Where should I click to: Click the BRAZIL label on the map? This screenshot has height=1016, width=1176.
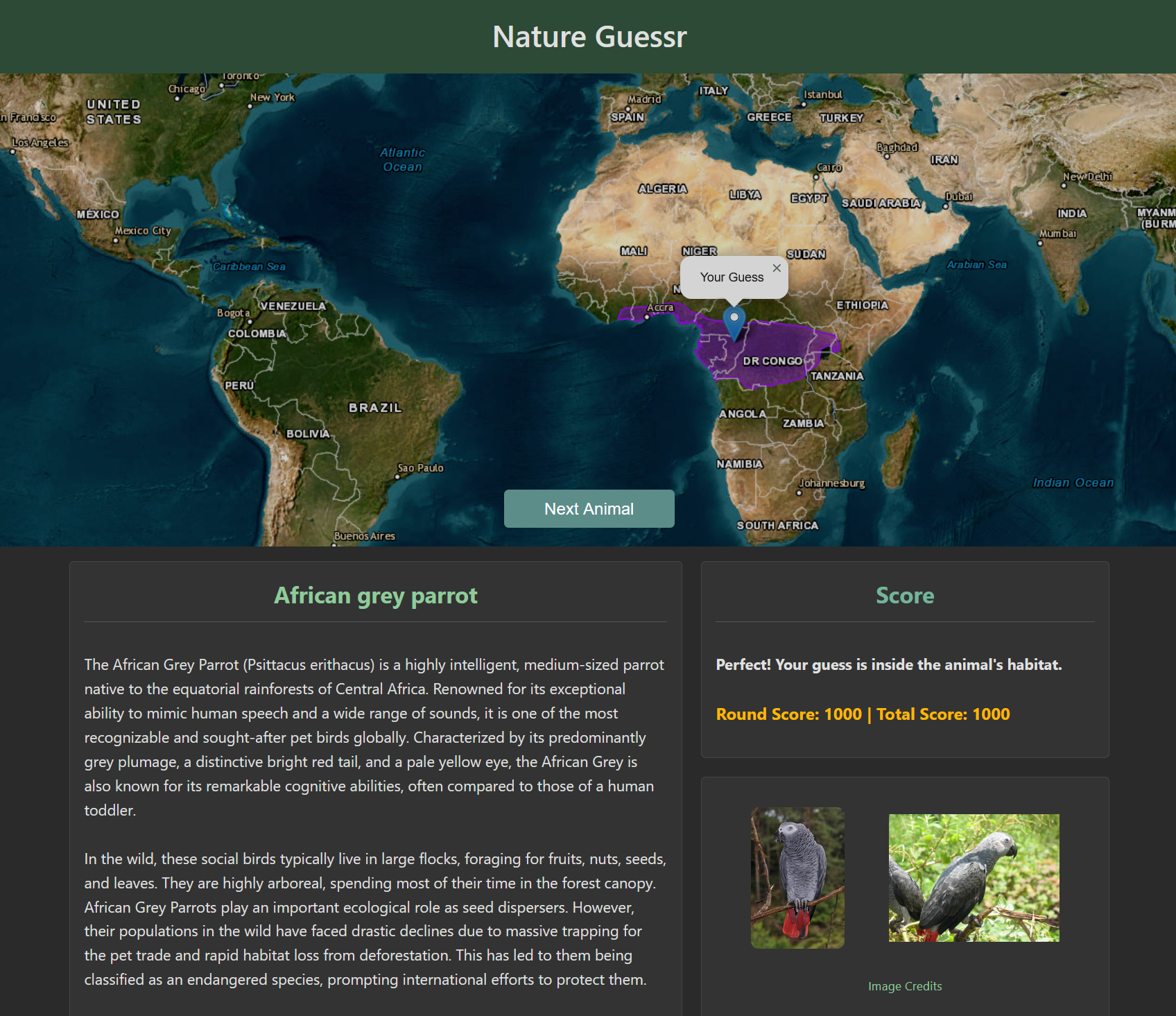375,408
